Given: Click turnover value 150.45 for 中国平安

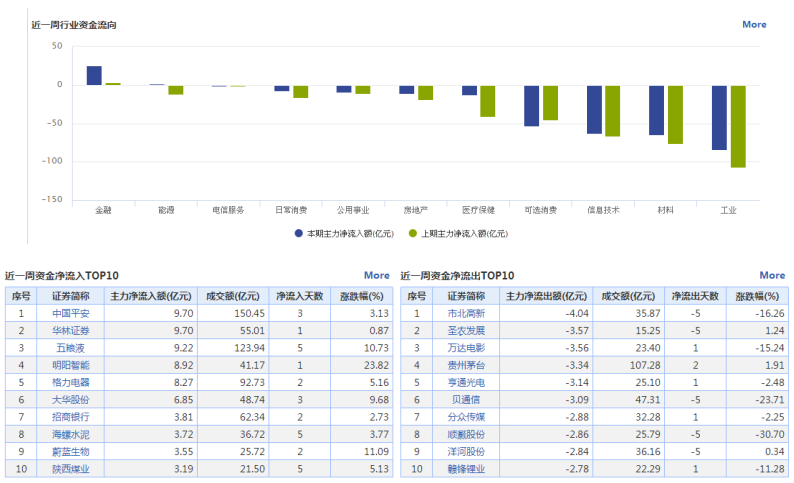Looking at the screenshot, I should tap(249, 313).
